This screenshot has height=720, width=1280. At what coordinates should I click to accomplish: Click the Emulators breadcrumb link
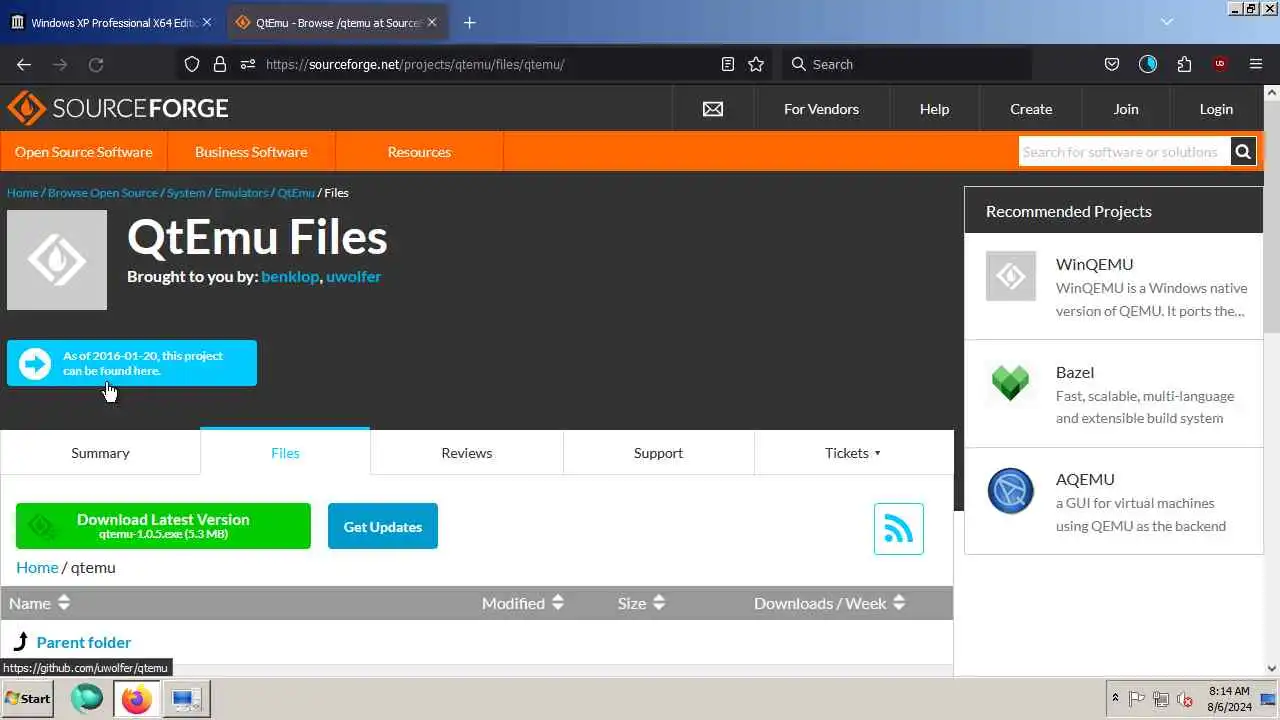point(241,192)
